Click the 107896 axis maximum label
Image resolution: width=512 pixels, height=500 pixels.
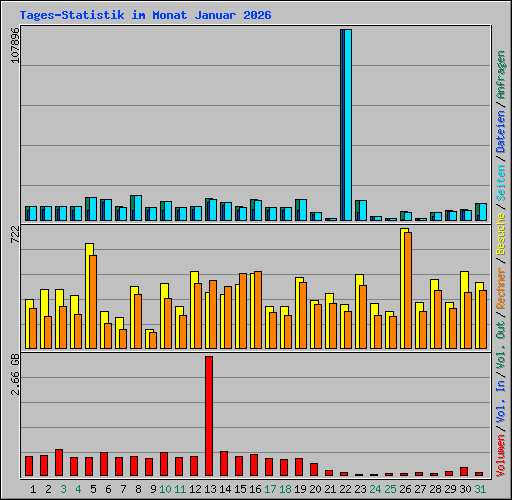pyautogui.click(x=15, y=45)
